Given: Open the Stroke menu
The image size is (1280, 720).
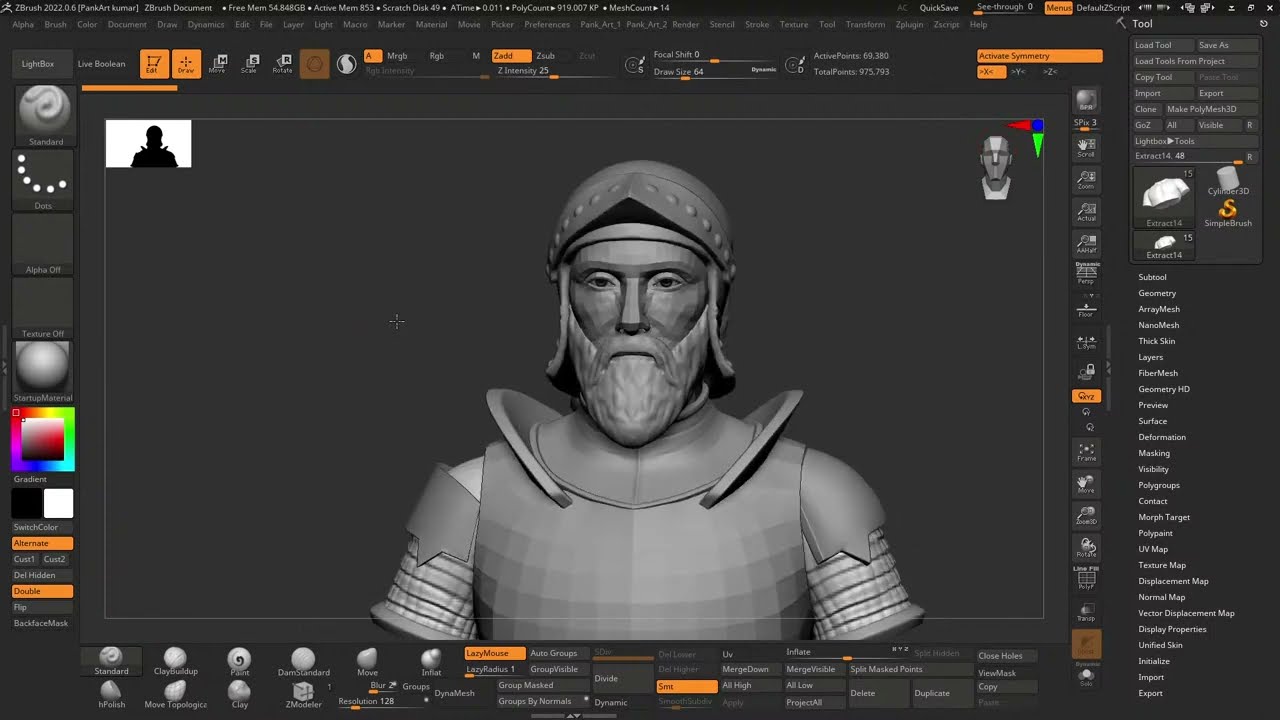Looking at the screenshot, I should click(757, 24).
